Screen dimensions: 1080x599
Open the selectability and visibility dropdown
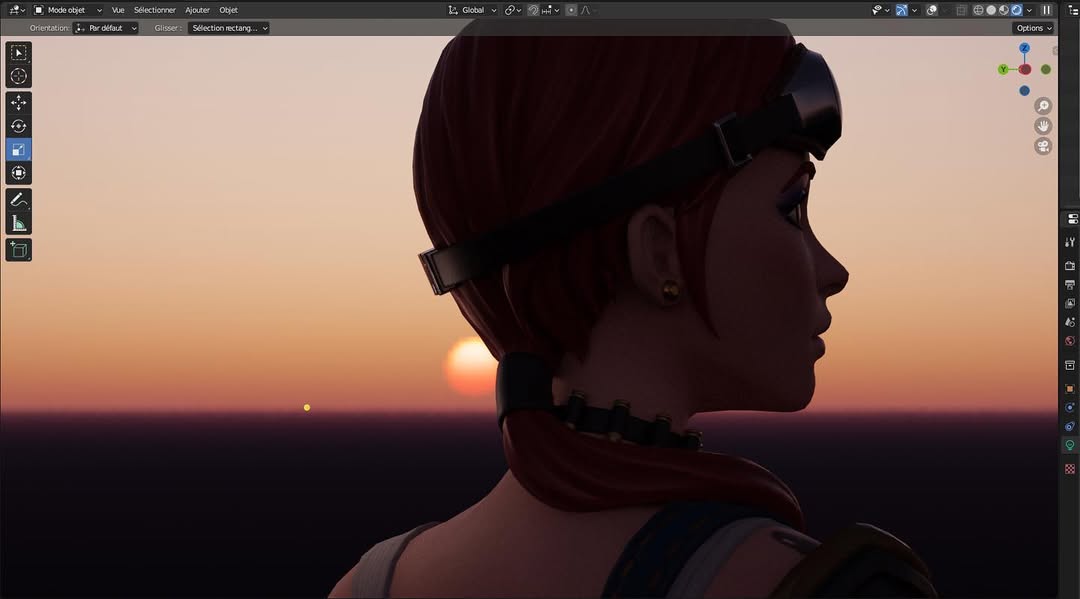pos(880,10)
